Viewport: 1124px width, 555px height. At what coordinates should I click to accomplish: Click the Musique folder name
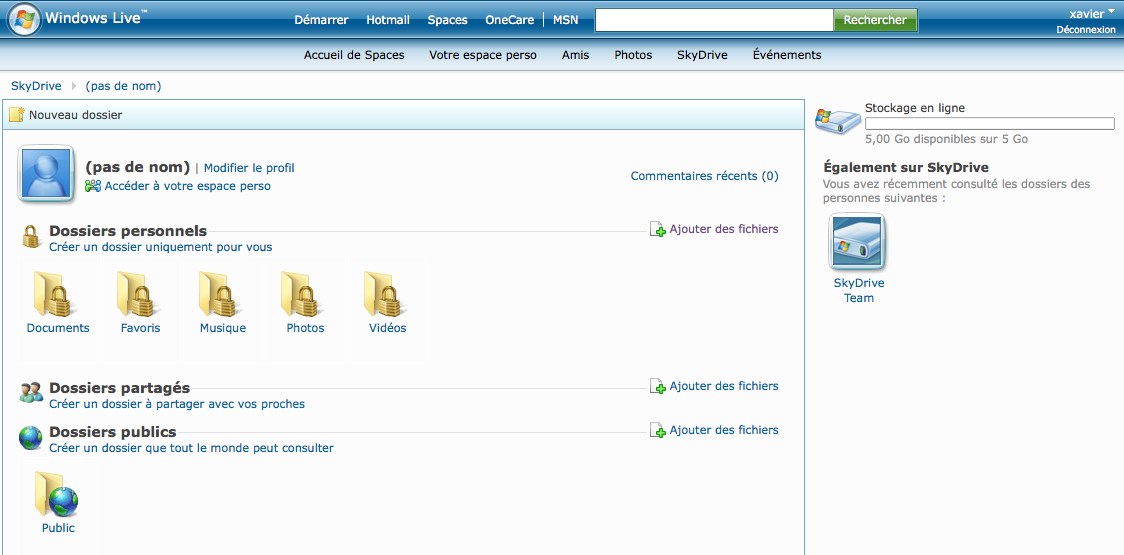click(223, 328)
